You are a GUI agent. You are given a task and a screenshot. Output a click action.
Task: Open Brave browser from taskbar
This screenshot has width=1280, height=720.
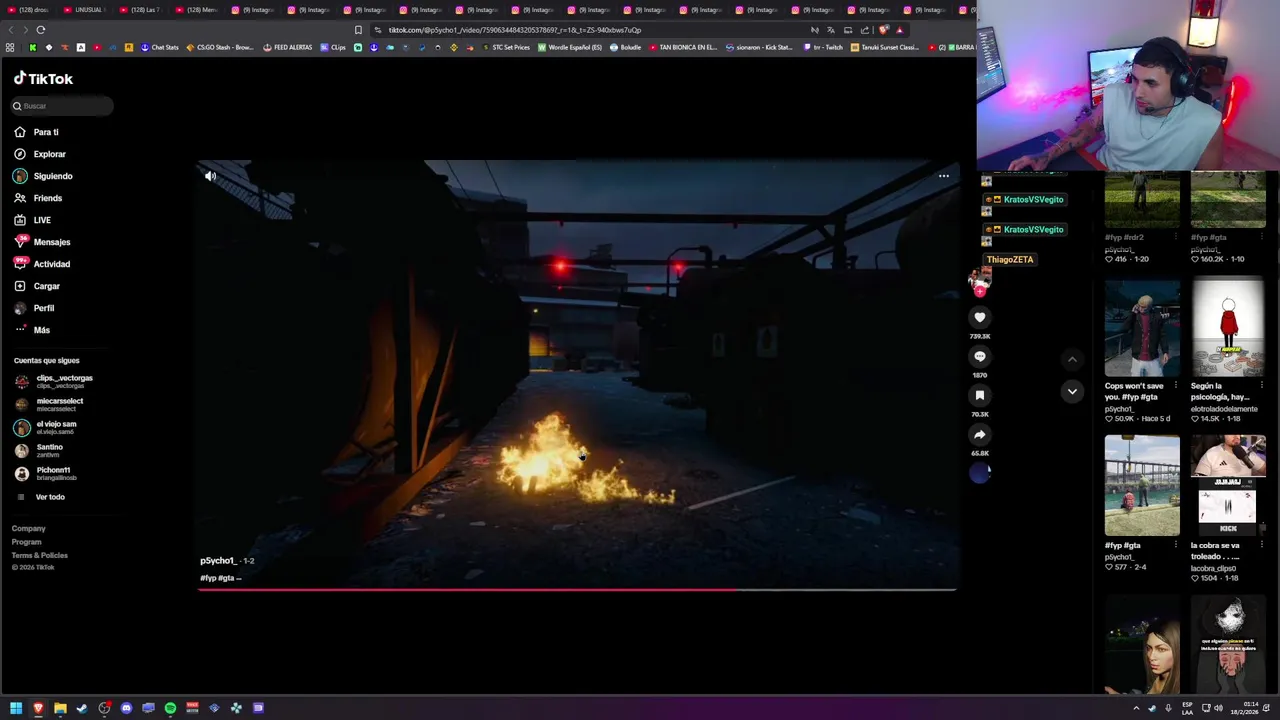[x=38, y=708]
